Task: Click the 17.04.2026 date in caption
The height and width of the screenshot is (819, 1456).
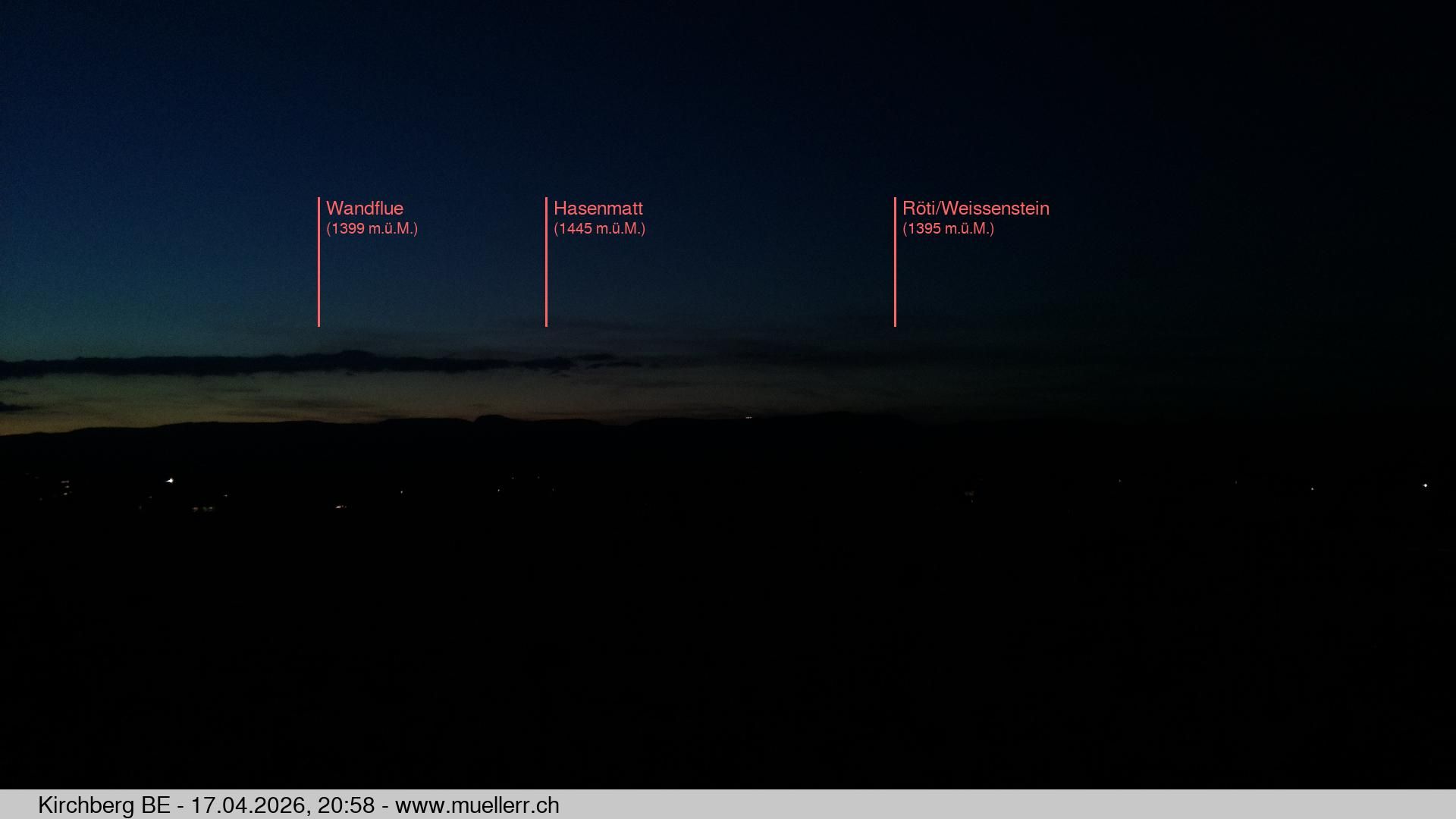Action: point(248,805)
